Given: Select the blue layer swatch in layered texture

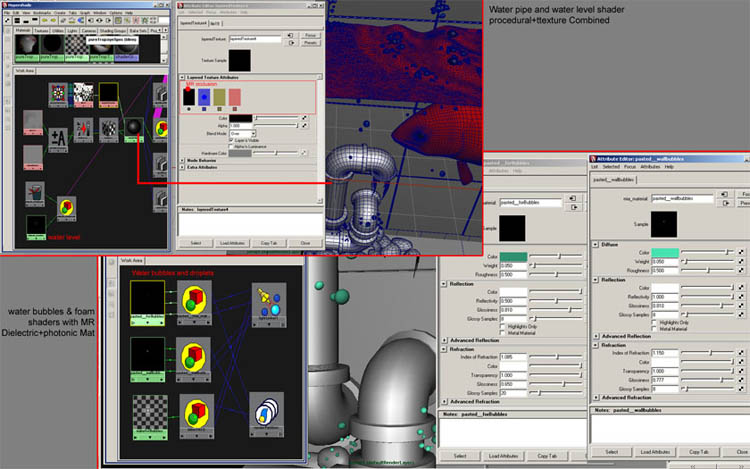Looking at the screenshot, I should pyautogui.click(x=204, y=97).
